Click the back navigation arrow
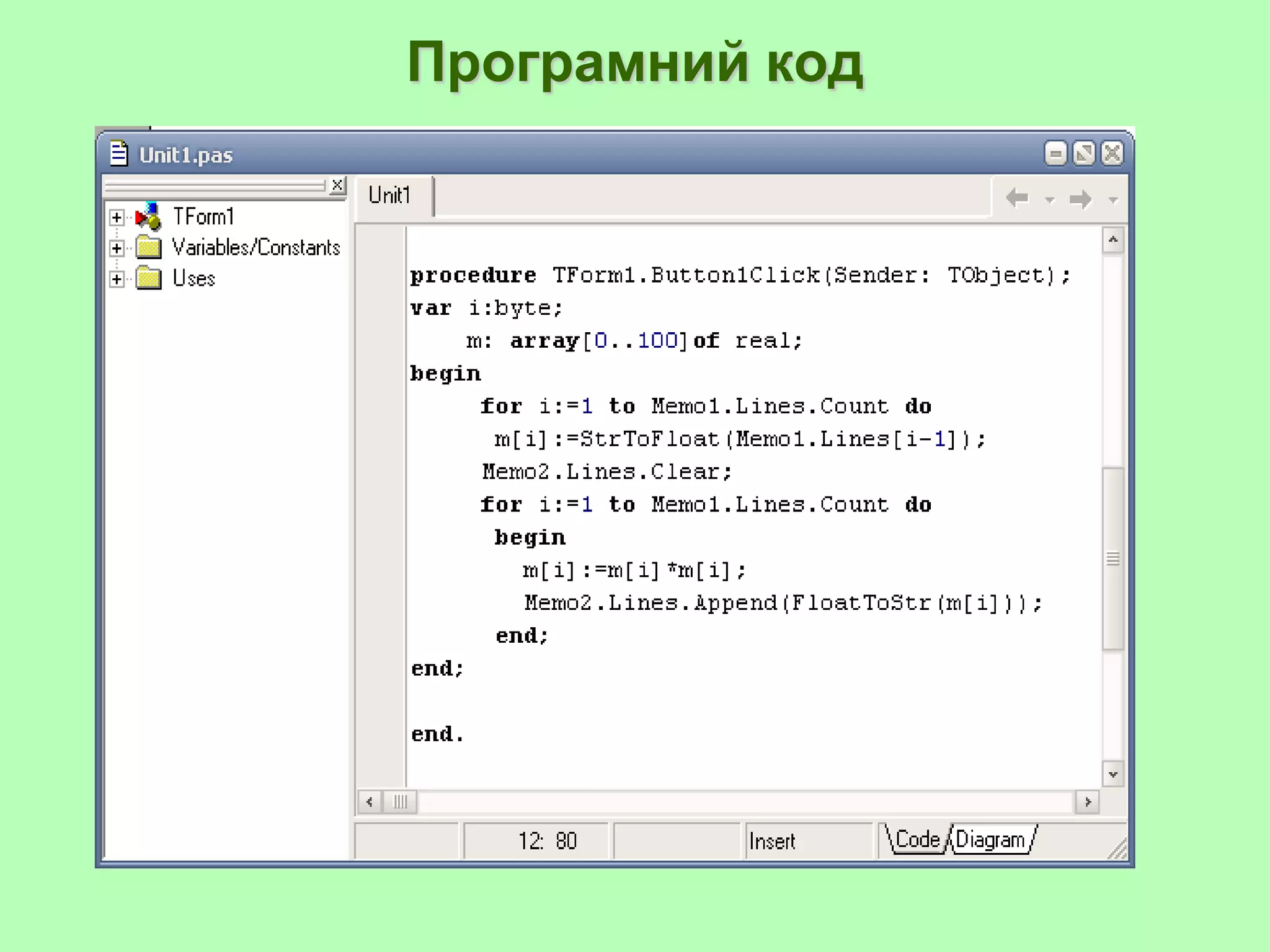Viewport: 1270px width, 952px height. 1017,198
